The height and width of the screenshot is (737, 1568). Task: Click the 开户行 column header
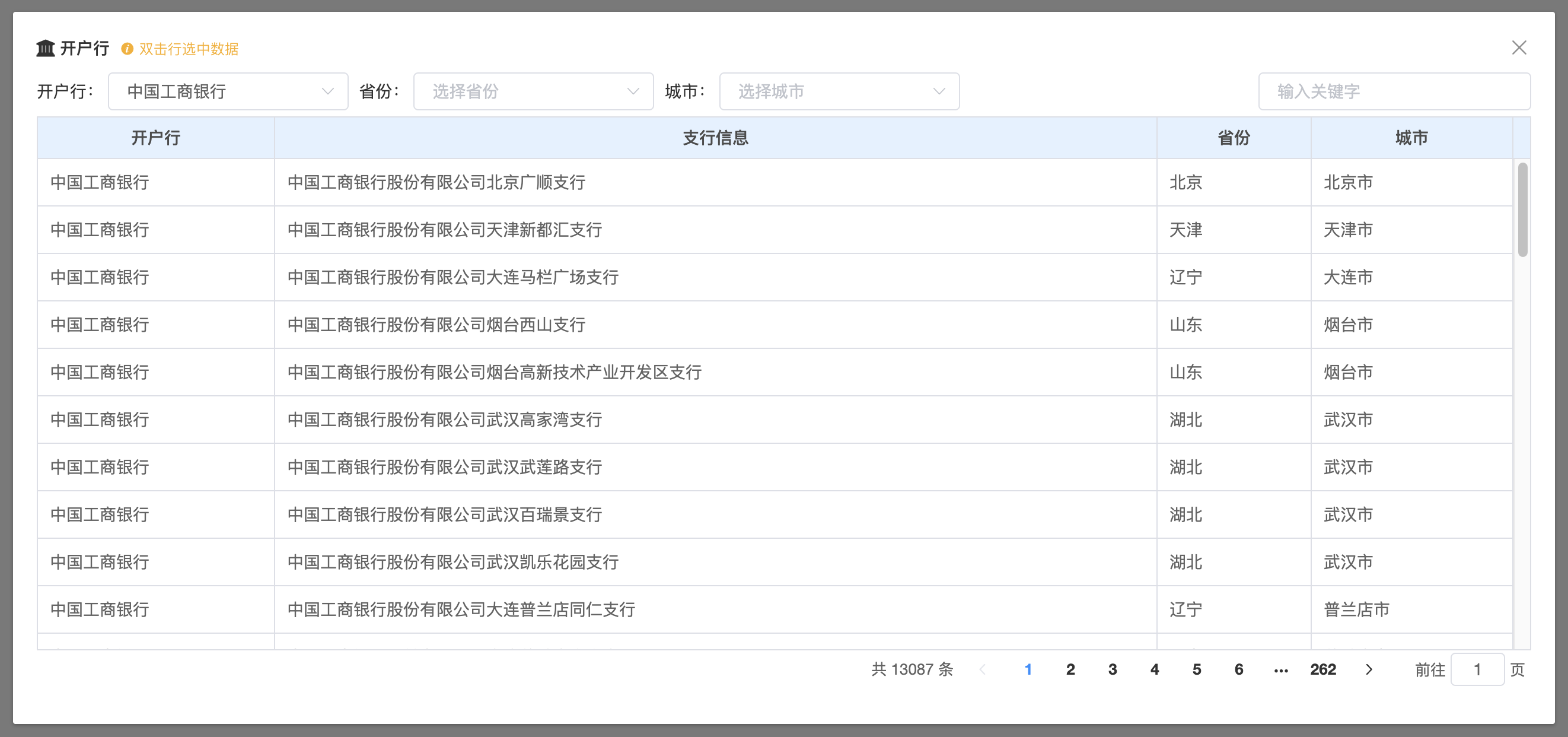[x=156, y=138]
